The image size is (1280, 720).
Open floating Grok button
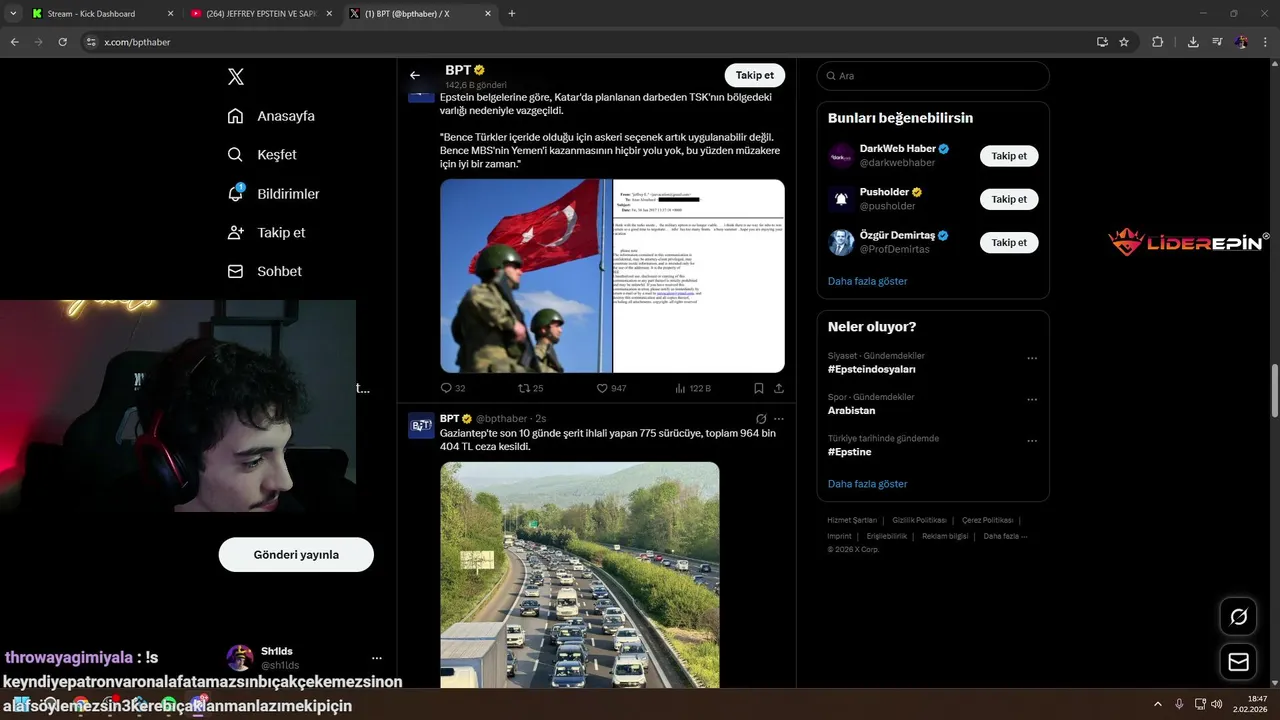coord(1238,617)
